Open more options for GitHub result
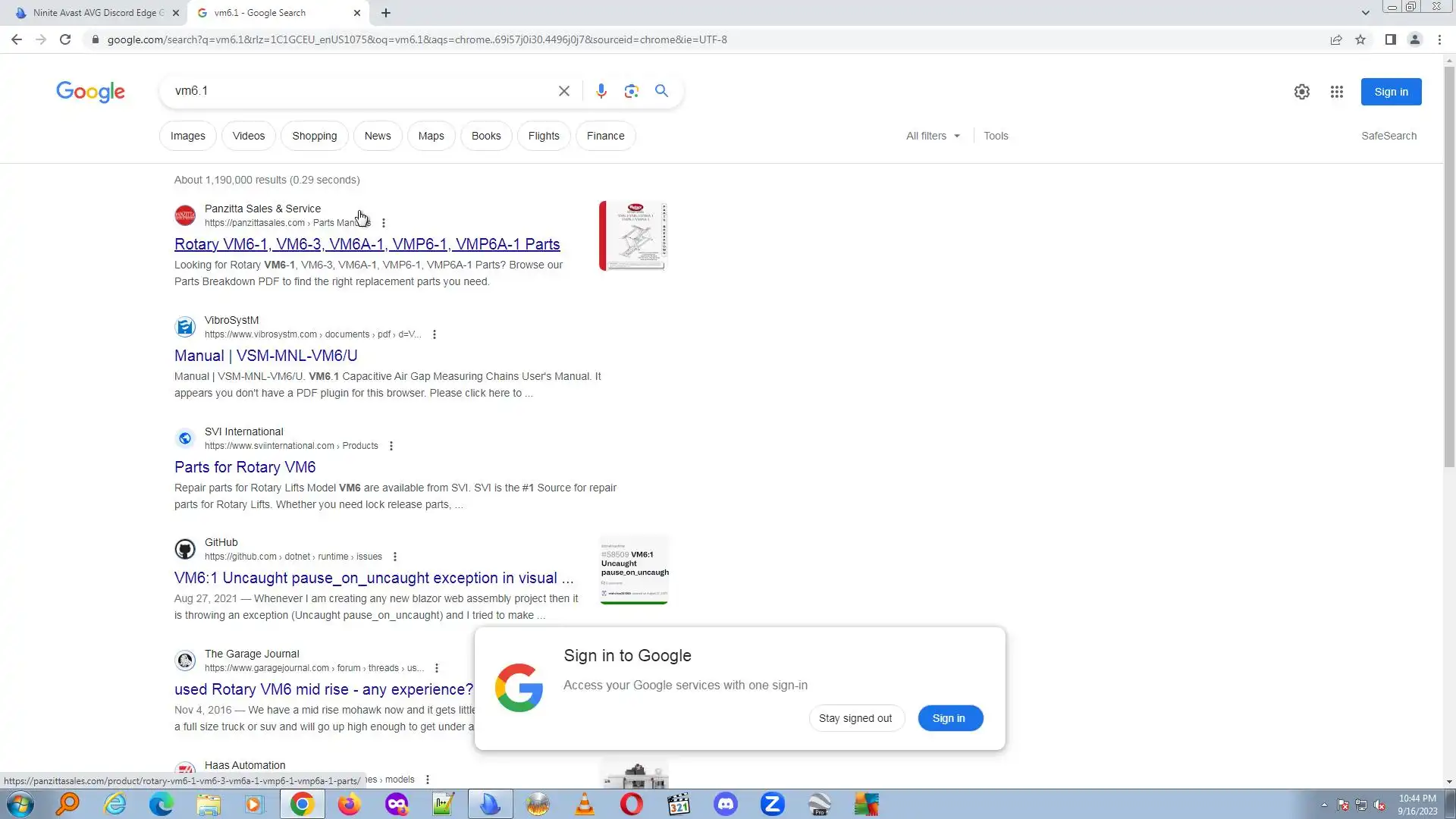The height and width of the screenshot is (819, 1456). click(x=394, y=557)
